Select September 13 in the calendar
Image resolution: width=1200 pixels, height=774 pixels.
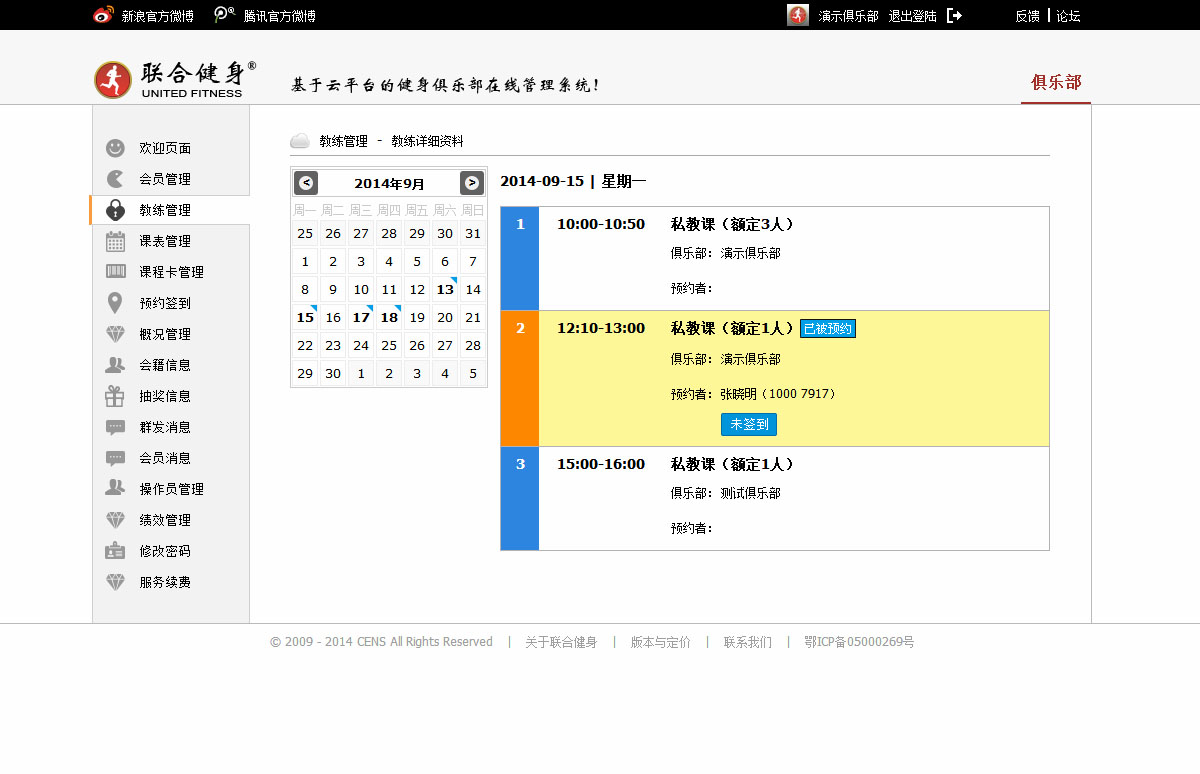(x=445, y=290)
